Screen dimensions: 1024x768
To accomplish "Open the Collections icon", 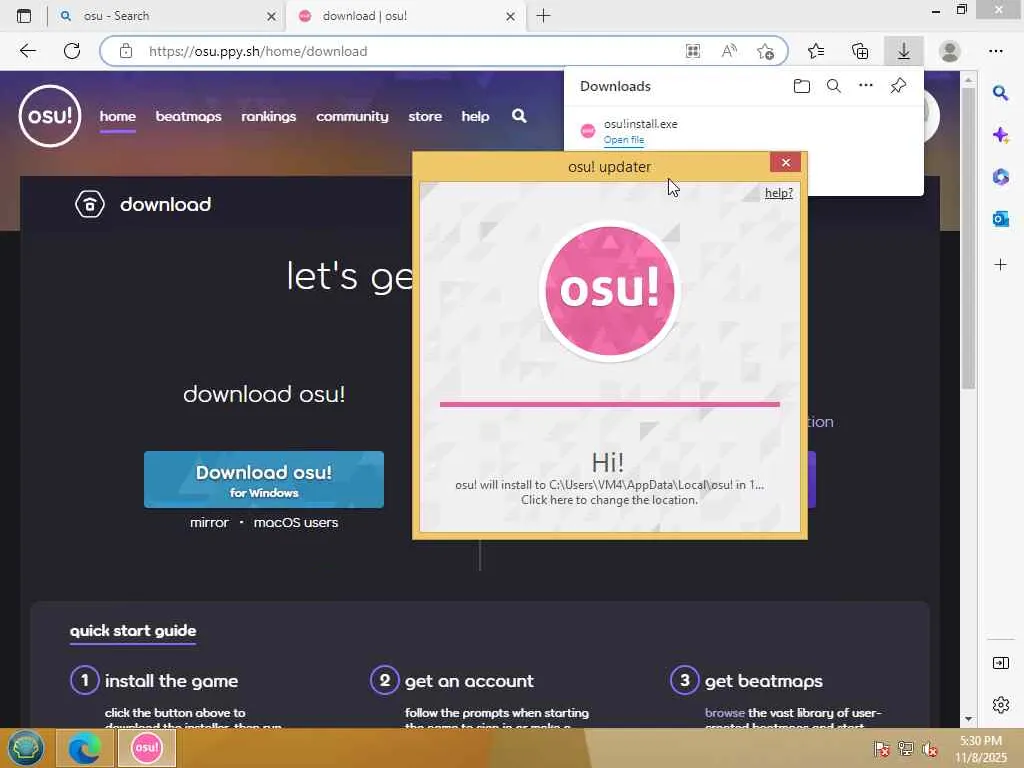I will coord(860,51).
